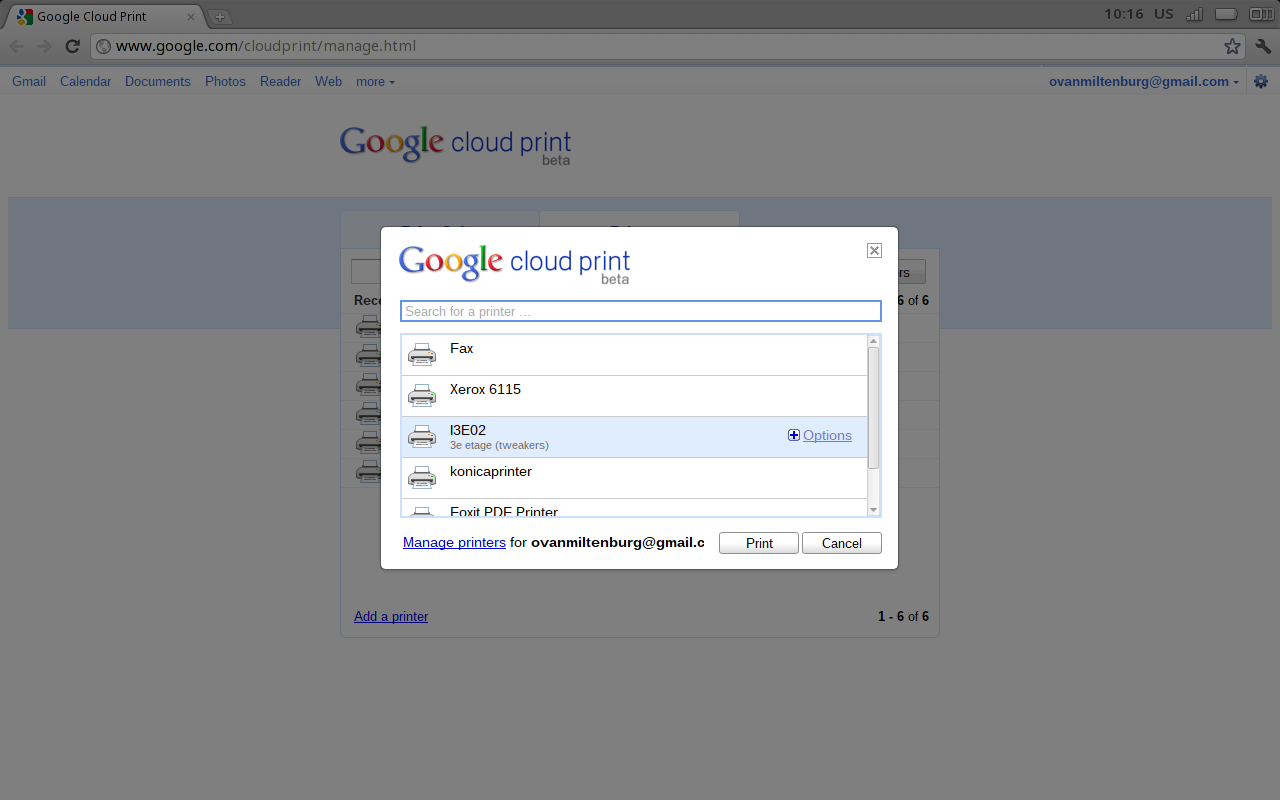This screenshot has width=1280, height=800.
Task: Click the I3E02 printer icon
Action: (x=422, y=437)
